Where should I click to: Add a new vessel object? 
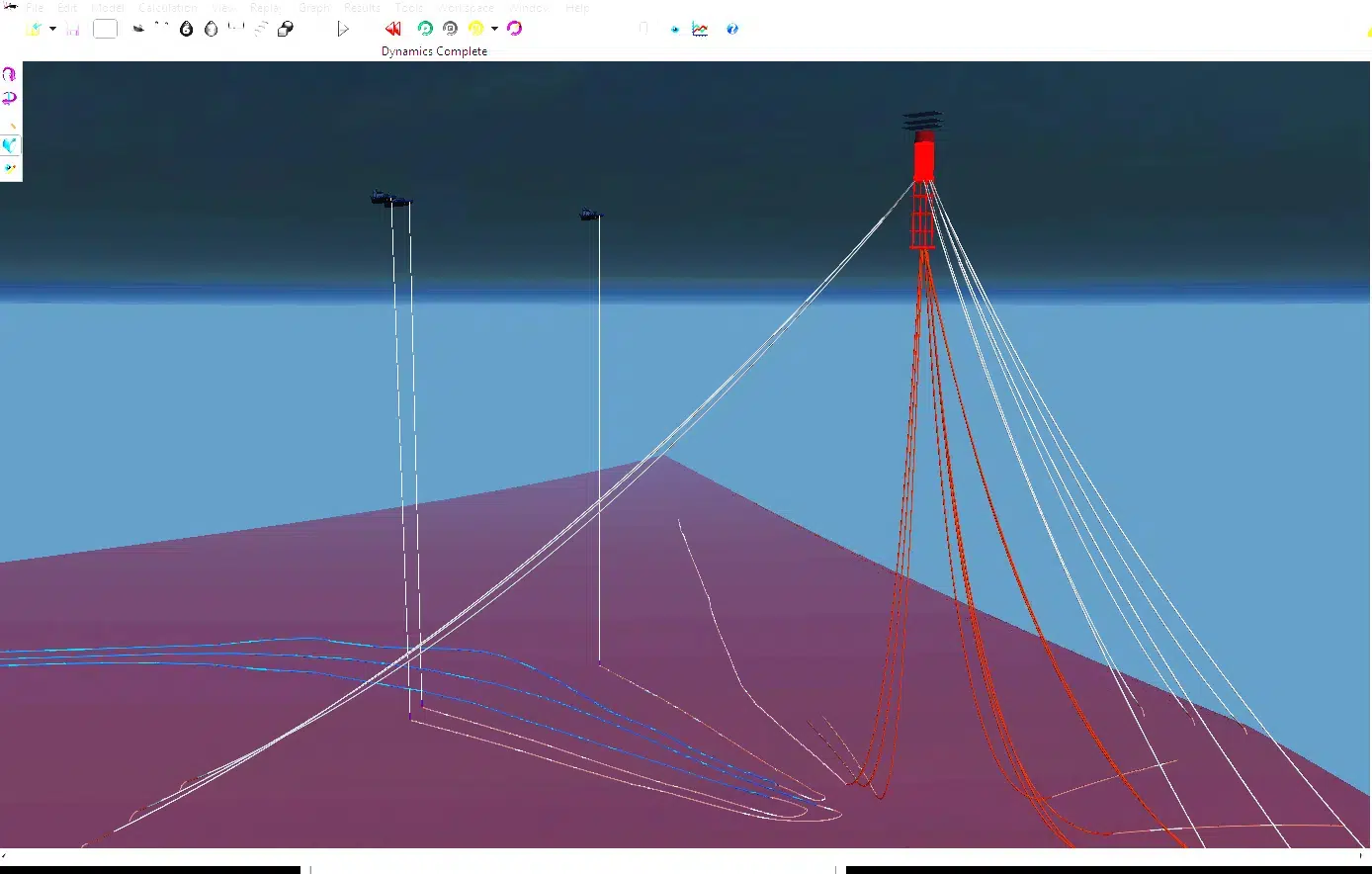coord(139,29)
